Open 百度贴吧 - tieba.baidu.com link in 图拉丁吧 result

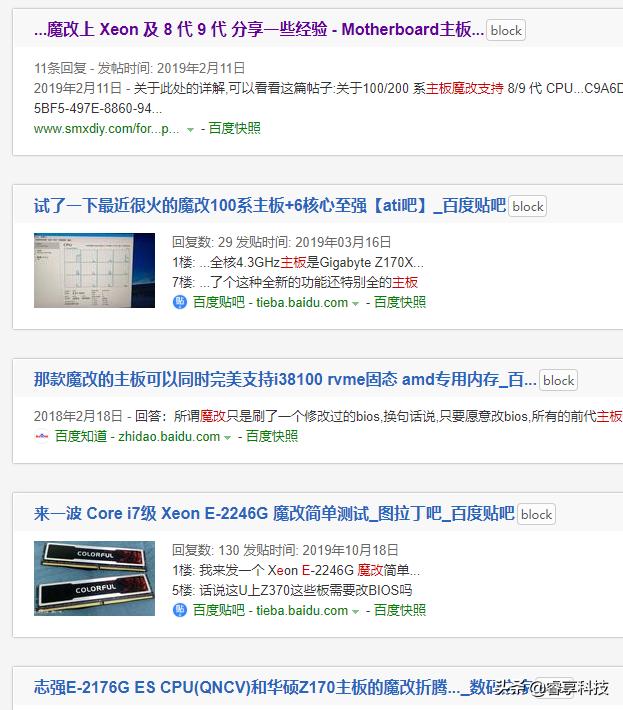click(270, 610)
